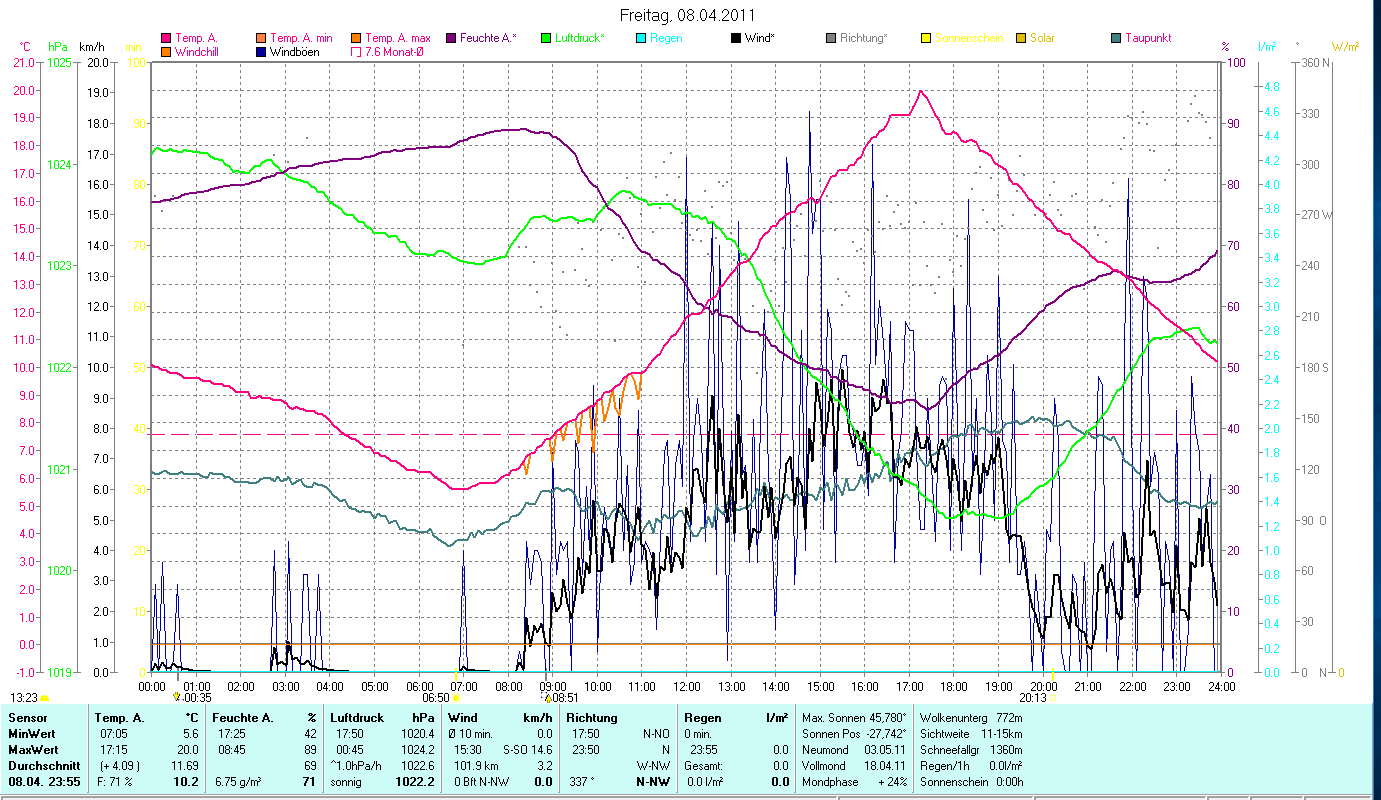Toggle the 7.6 Monat-Ø checkbox
This screenshot has width=1381, height=800.
click(x=355, y=52)
